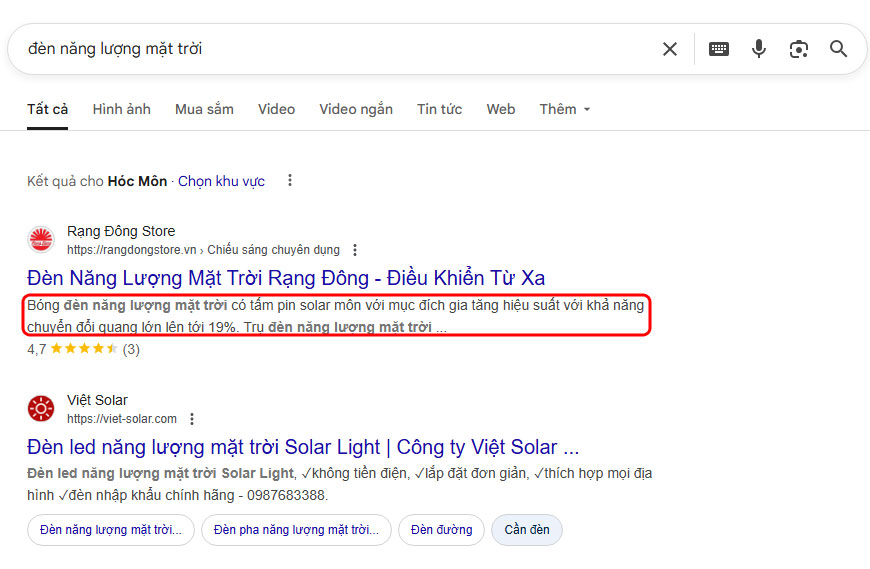Open the Việt Solar Solar Light result title

coord(303,447)
